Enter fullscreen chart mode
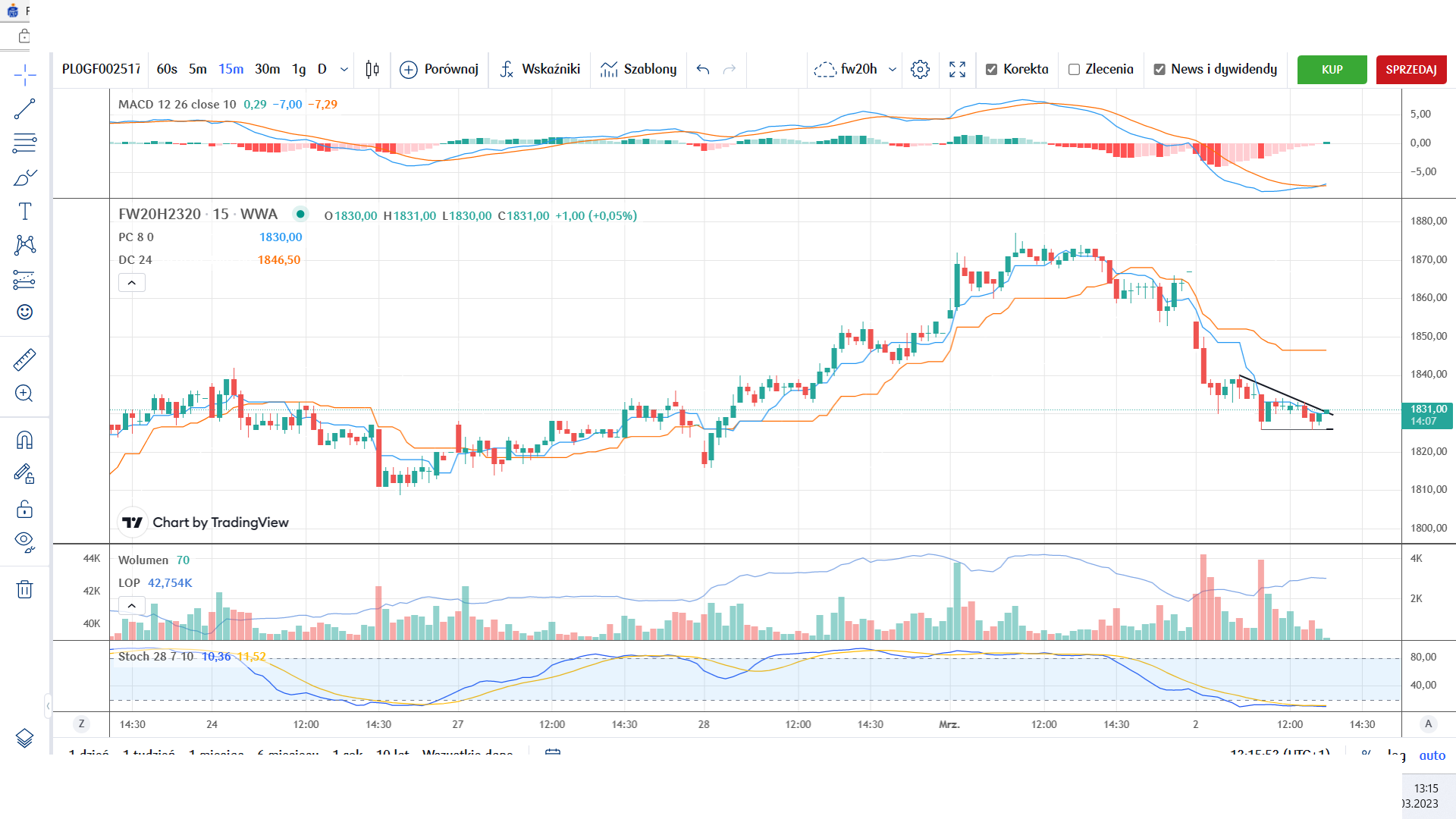This screenshot has height=819, width=1456. tap(957, 69)
